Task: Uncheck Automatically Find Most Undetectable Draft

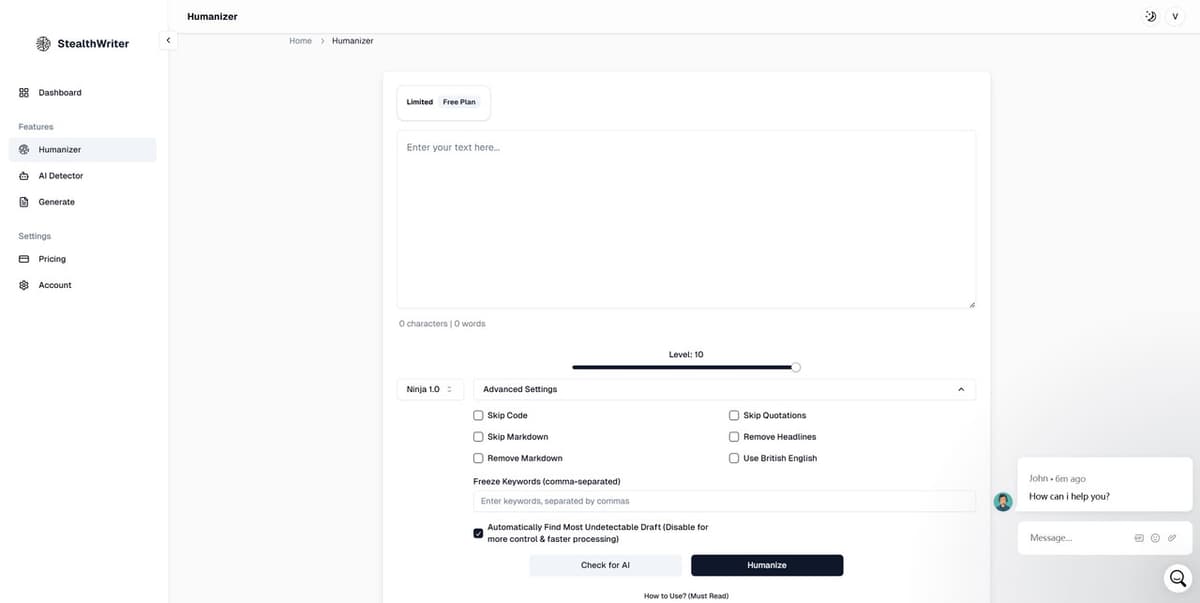Action: tap(478, 533)
